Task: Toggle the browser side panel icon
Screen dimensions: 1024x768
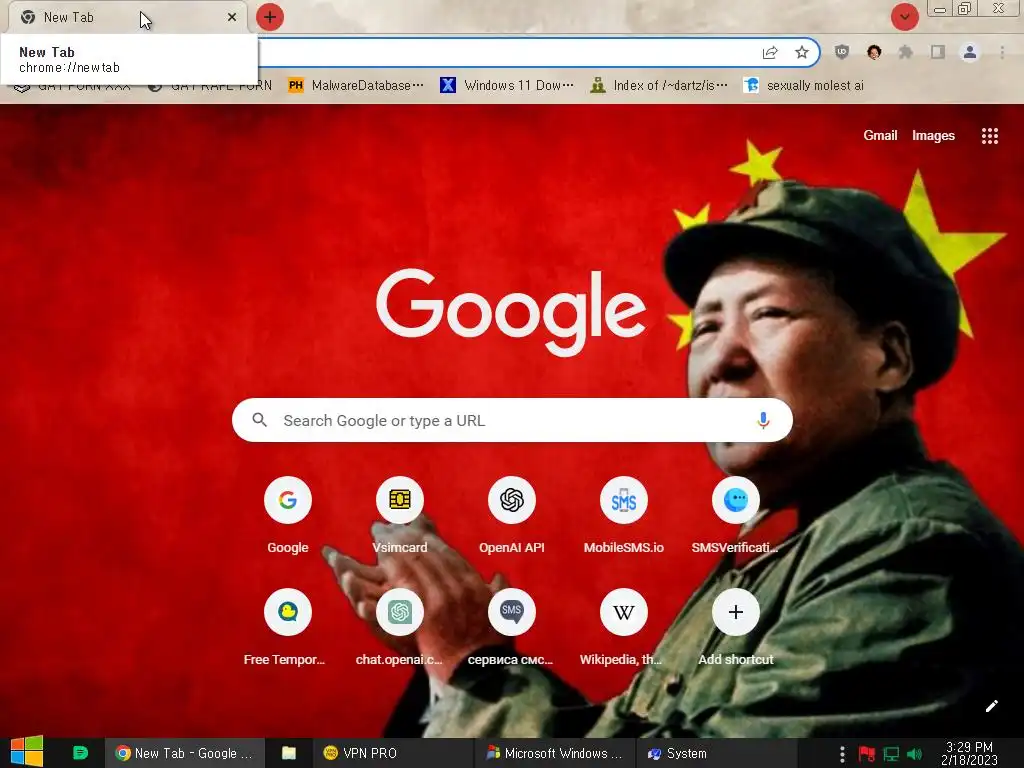Action: pyautogui.click(x=938, y=53)
